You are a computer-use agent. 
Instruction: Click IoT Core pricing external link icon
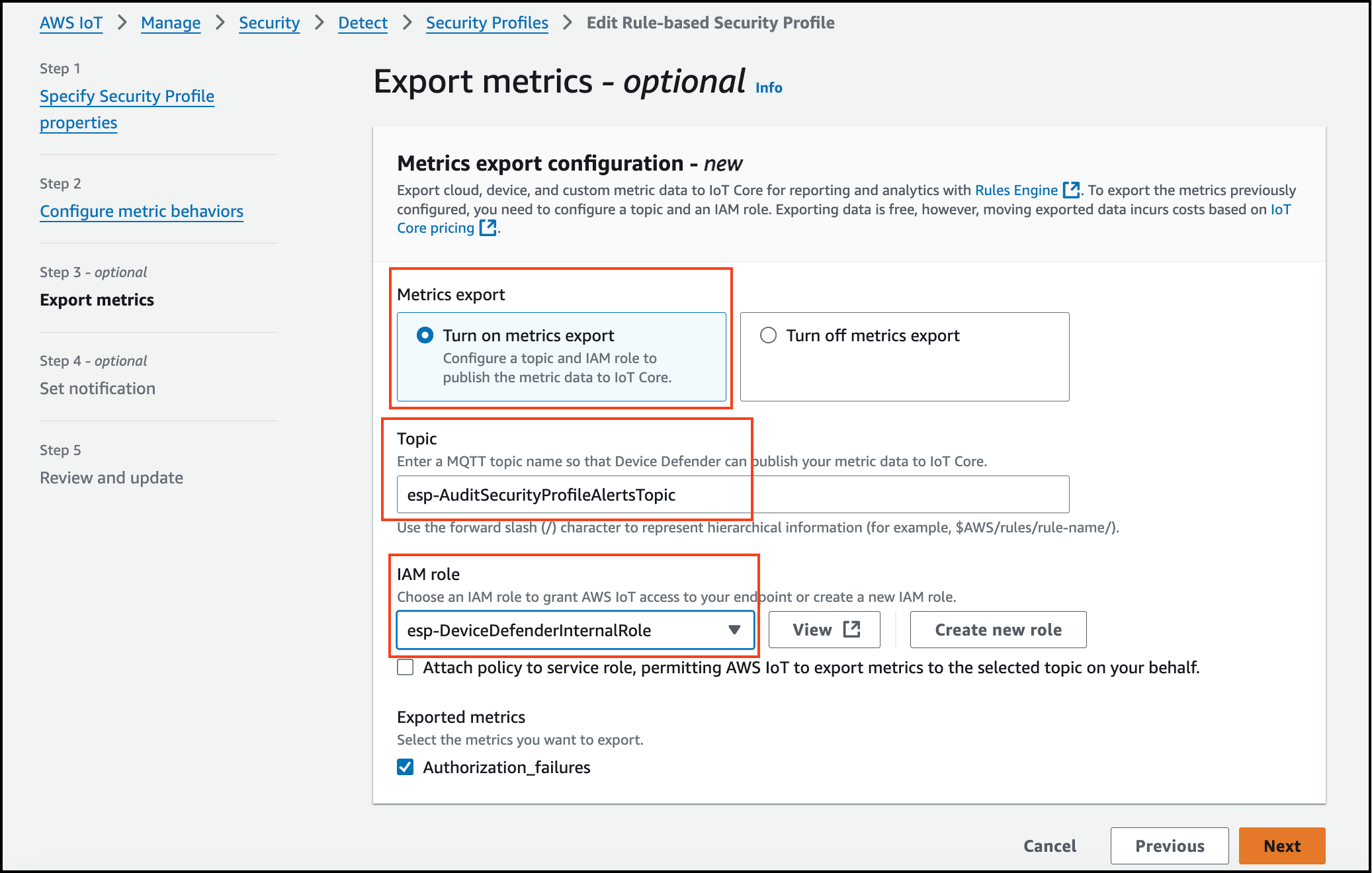(x=488, y=228)
